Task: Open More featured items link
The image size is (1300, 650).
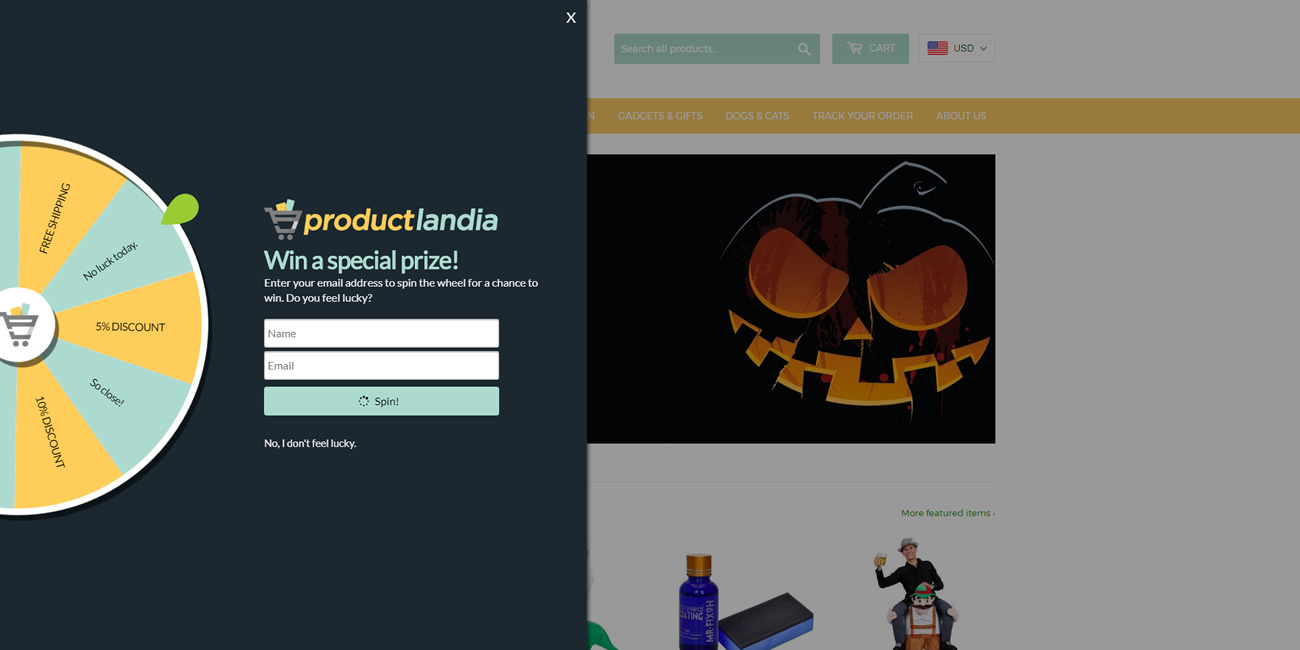Action: tap(948, 513)
